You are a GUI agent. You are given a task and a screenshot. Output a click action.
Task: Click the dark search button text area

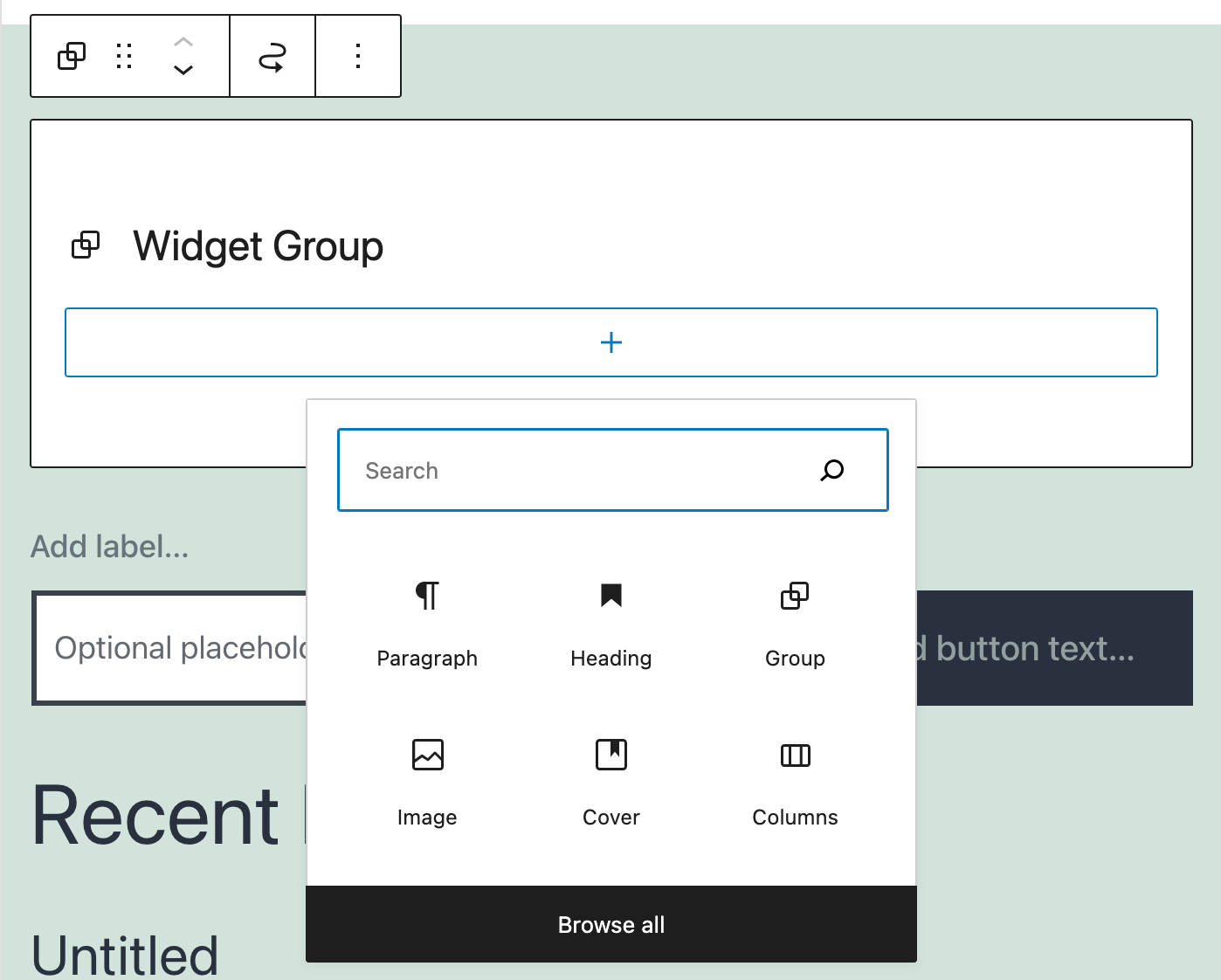(x=1031, y=648)
